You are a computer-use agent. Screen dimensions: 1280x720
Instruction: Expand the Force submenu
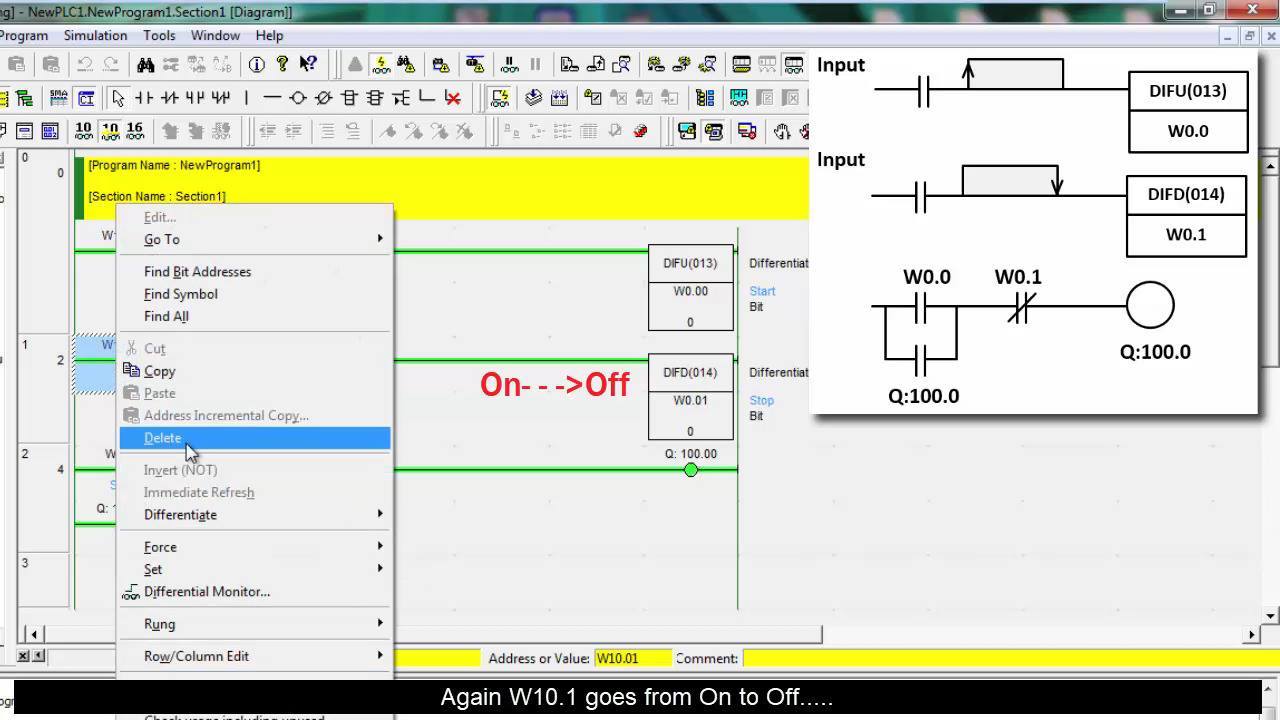tap(255, 547)
